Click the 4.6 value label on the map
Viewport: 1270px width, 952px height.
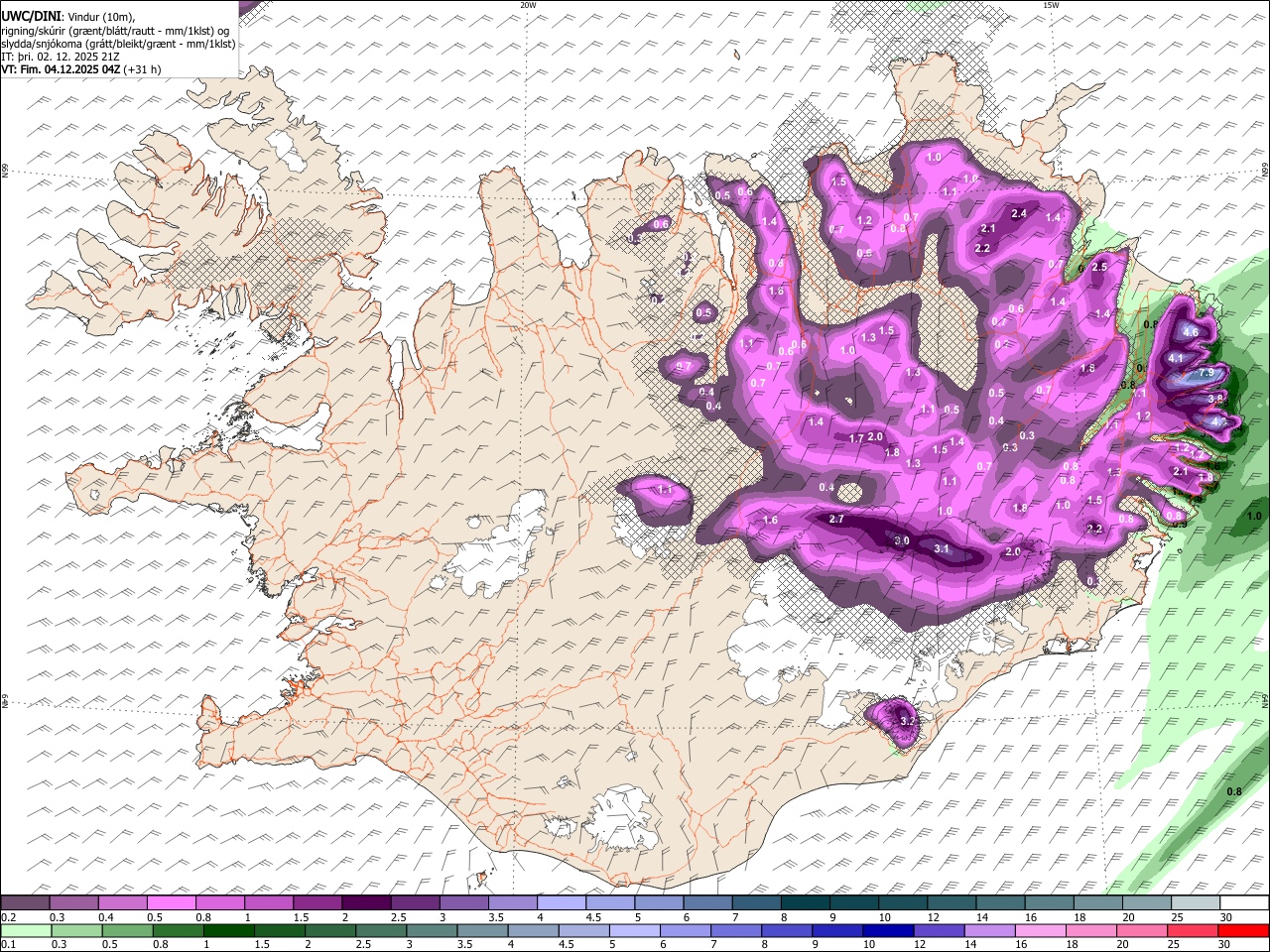[x=1191, y=332]
